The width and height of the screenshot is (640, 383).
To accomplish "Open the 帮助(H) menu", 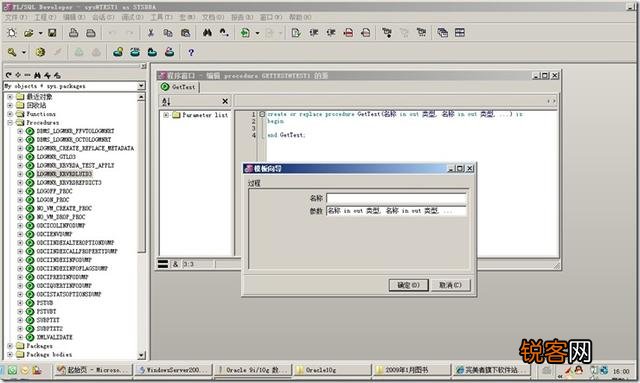I will pos(300,17).
